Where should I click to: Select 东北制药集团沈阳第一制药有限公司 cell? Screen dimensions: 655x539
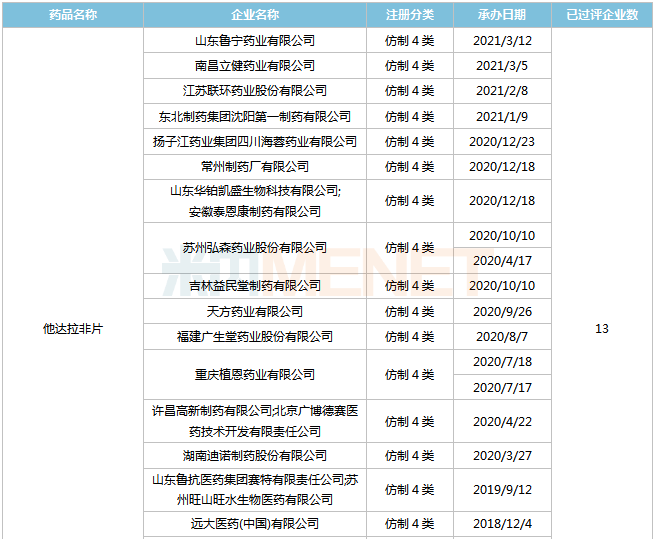click(x=255, y=117)
